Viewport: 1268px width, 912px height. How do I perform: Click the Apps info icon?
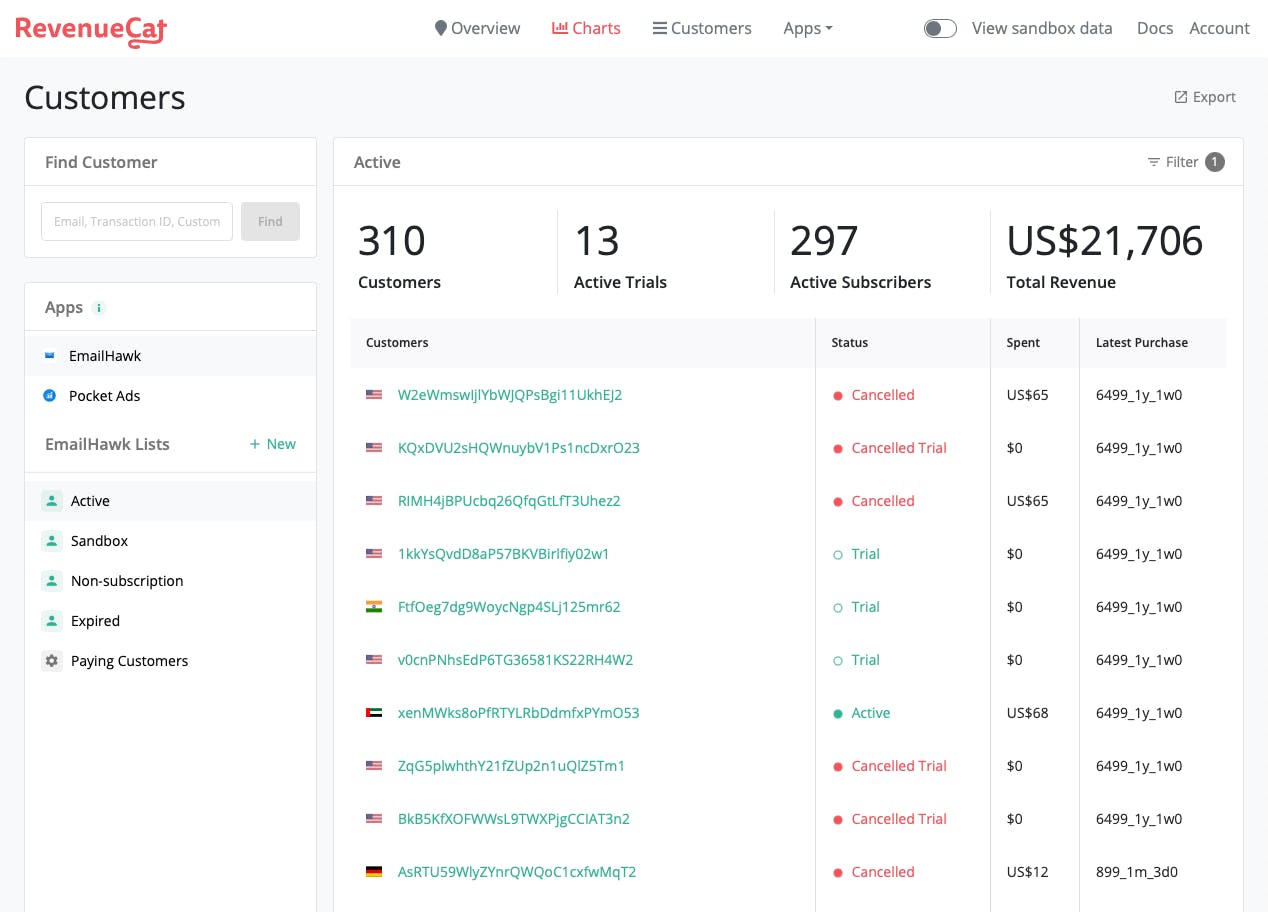[98, 308]
